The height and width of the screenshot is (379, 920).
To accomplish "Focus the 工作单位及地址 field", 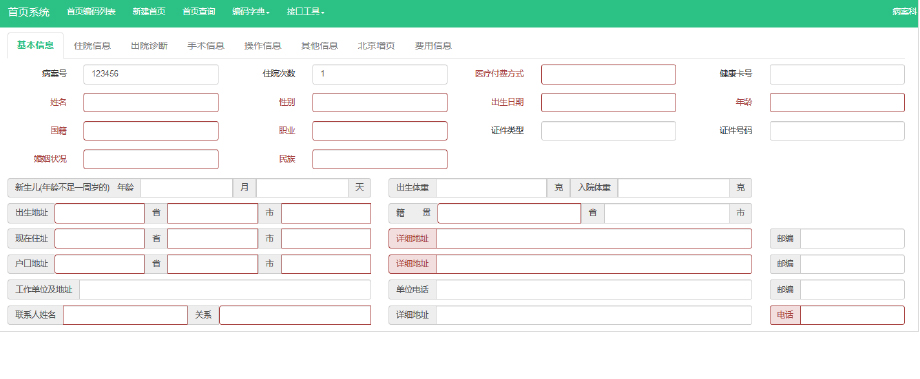I will click(x=225, y=289).
